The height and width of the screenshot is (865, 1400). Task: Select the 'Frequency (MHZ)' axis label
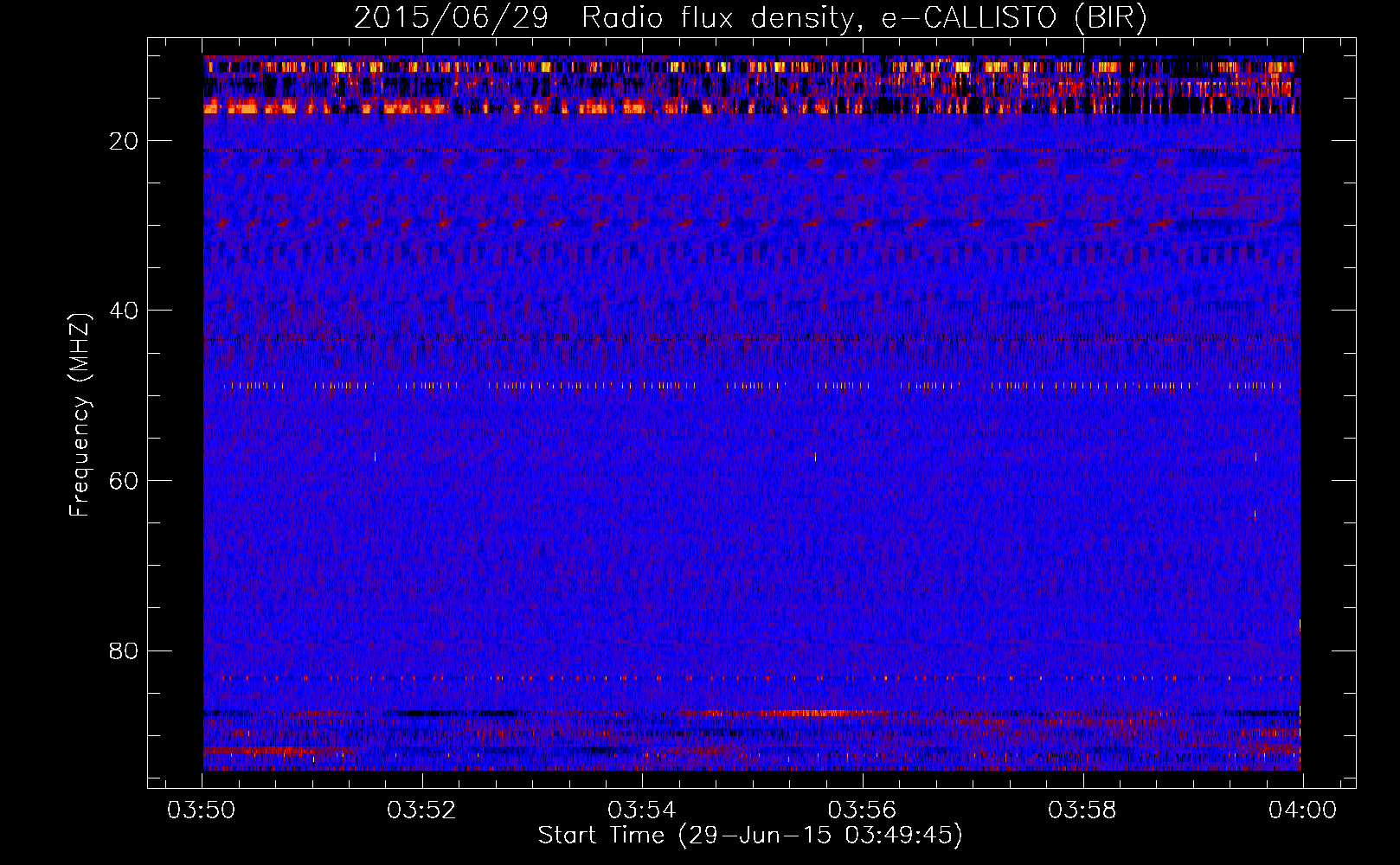[x=80, y=415]
